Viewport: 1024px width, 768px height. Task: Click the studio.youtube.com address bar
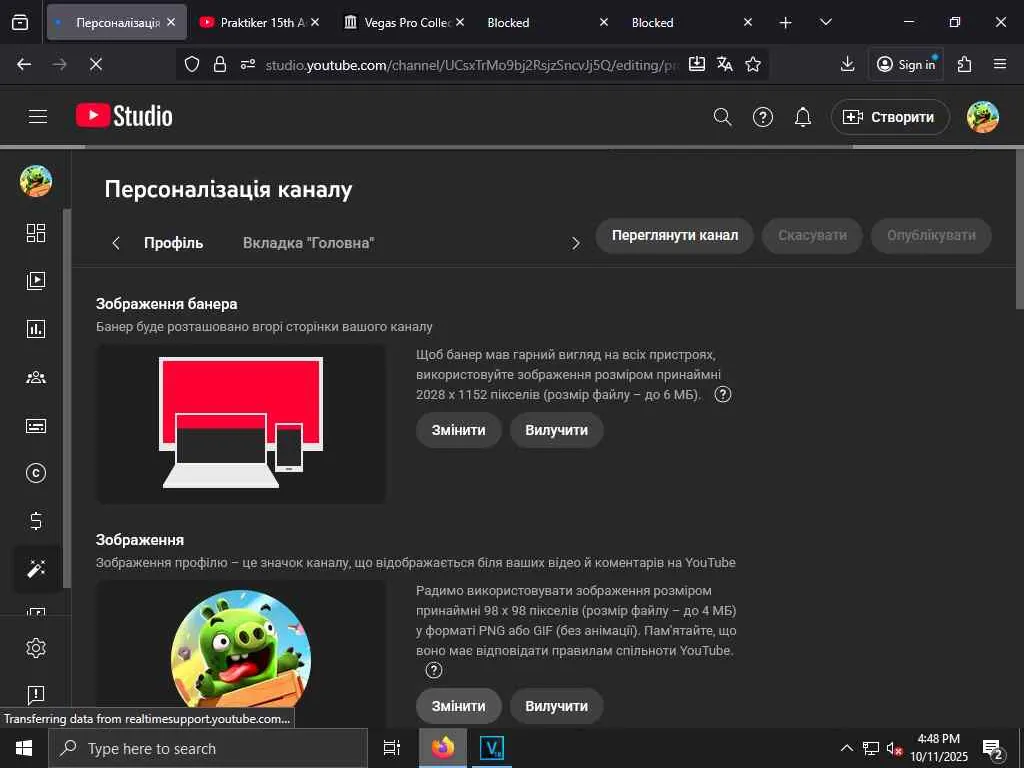[x=472, y=65]
